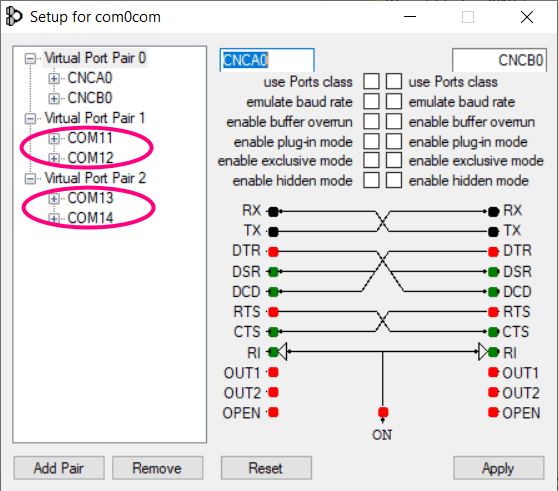The width and height of the screenshot is (558, 491).
Task: Click the left DTR red pin indicator
Action: [x=273, y=252]
